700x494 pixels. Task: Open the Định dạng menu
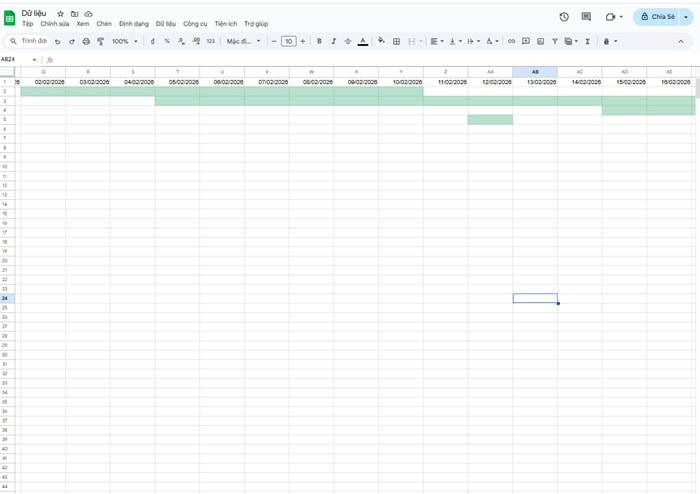coord(133,23)
